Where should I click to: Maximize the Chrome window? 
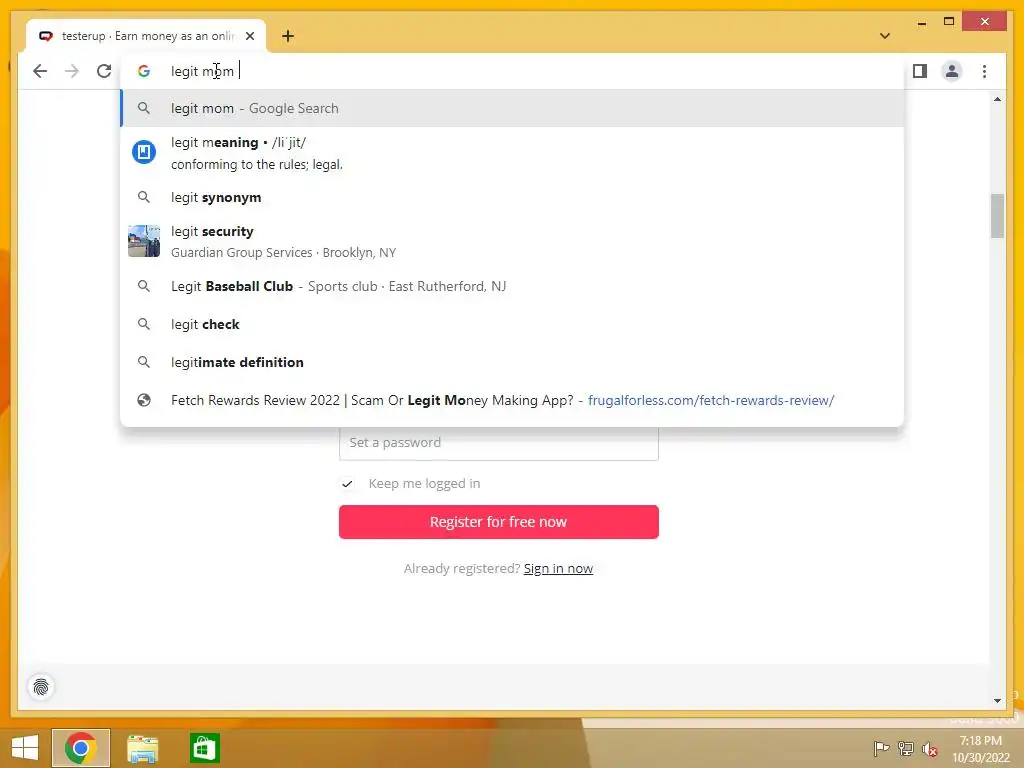(x=949, y=22)
